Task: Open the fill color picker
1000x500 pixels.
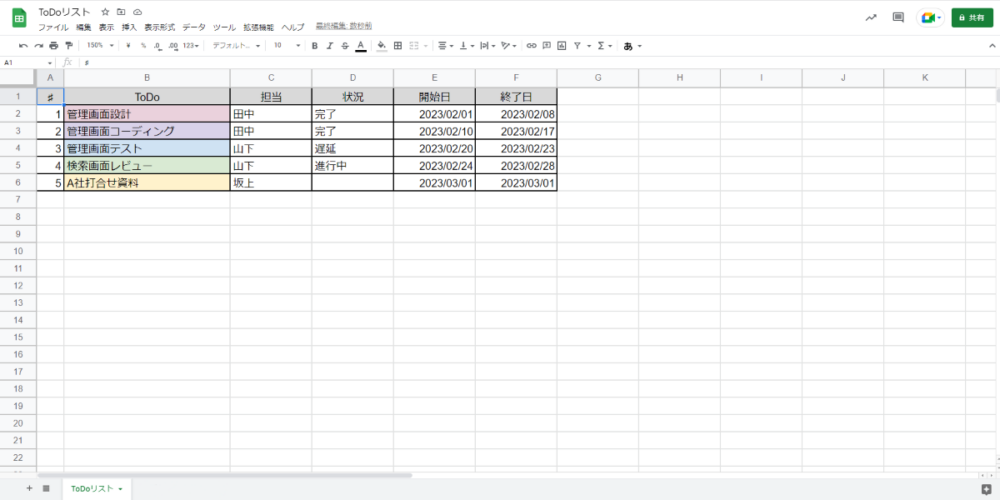Action: 382,45
